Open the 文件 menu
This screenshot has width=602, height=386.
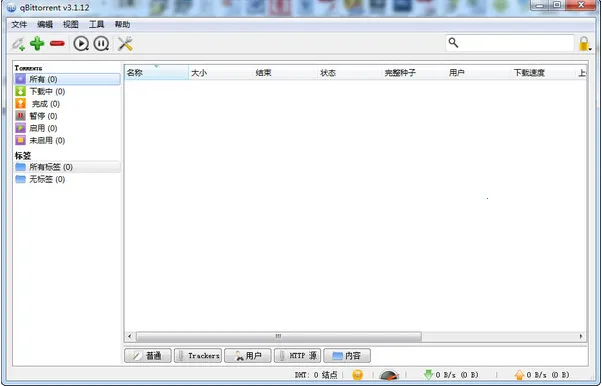[19, 25]
